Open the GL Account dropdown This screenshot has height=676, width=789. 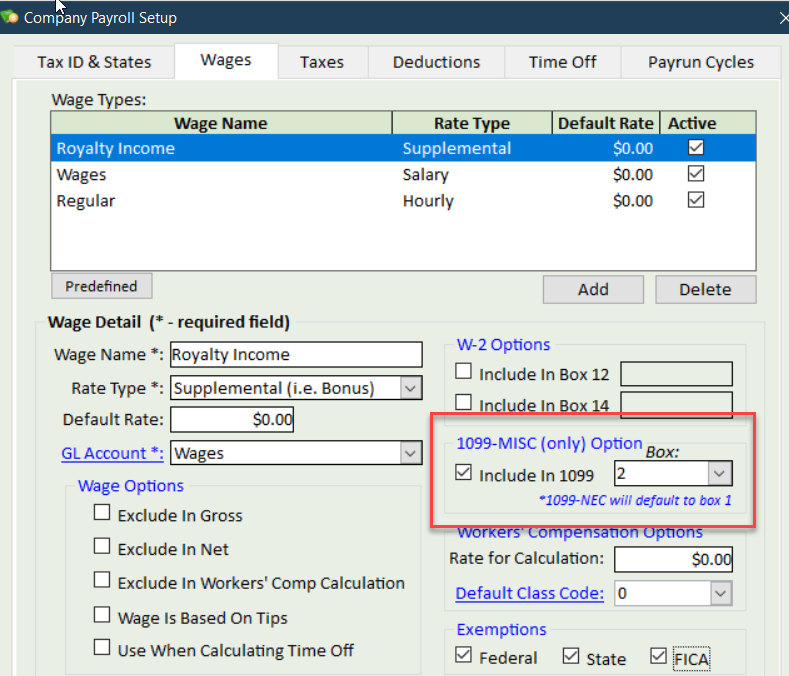(411, 454)
